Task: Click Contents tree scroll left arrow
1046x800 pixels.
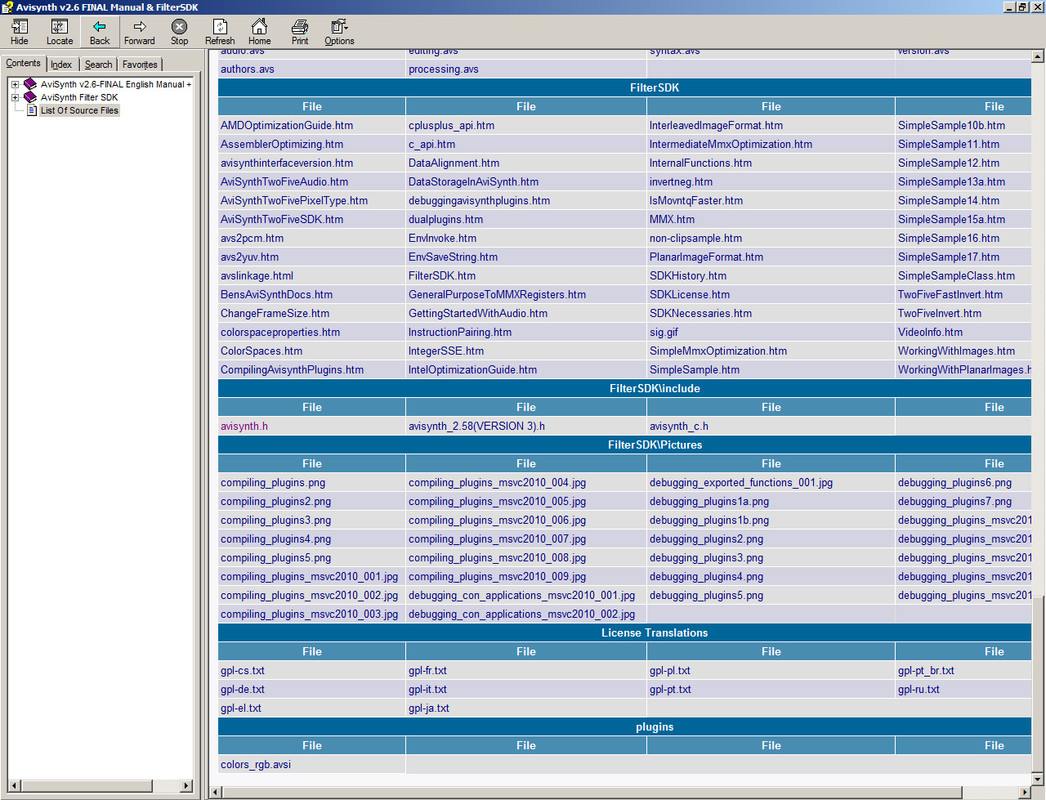Action: coord(15,786)
